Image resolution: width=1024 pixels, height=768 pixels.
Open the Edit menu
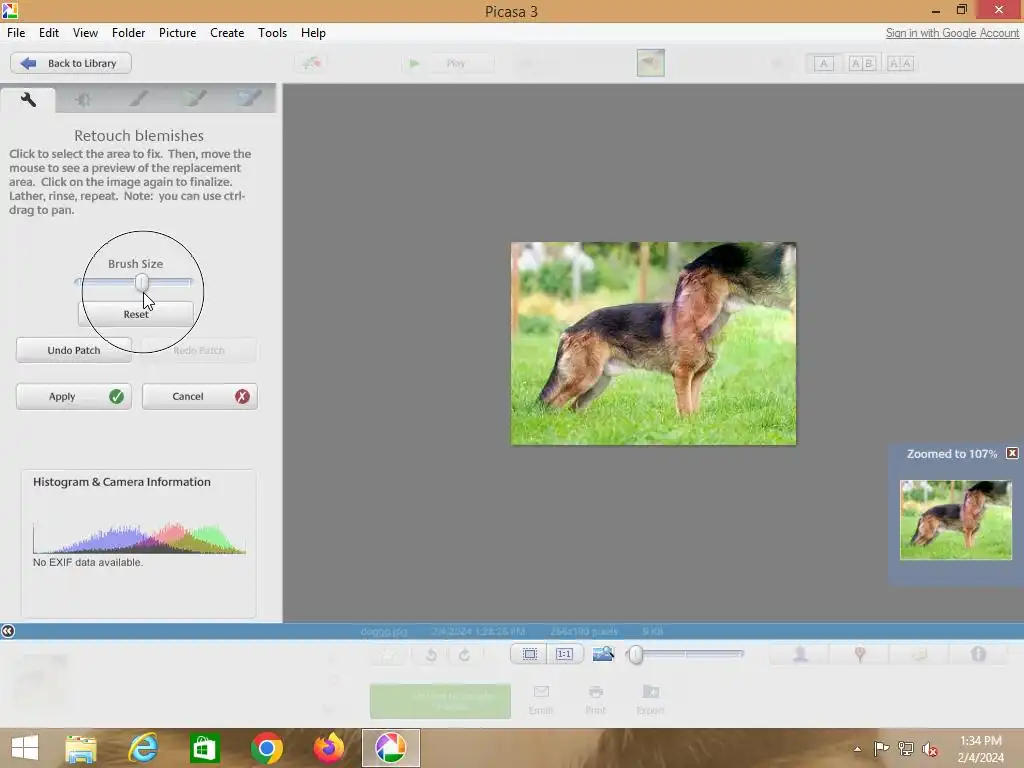49,33
